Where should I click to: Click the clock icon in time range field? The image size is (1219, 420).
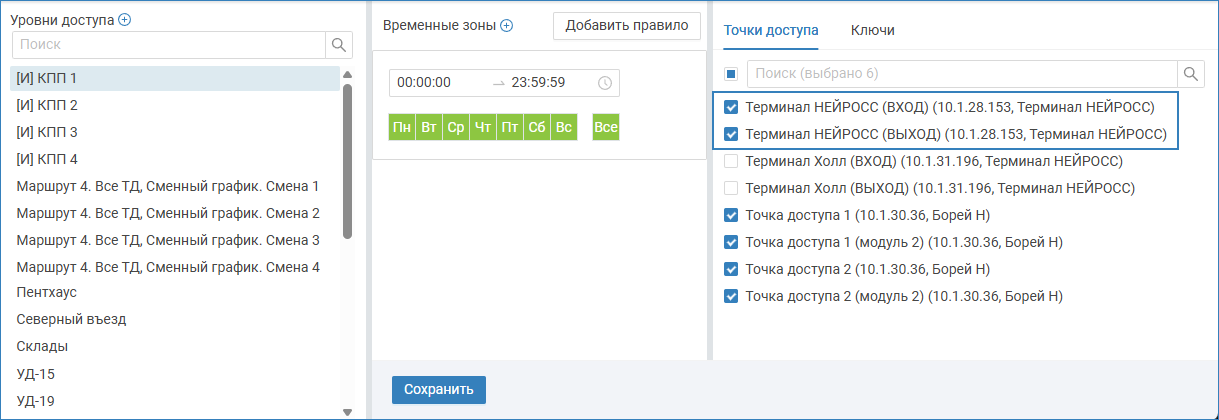coord(604,83)
